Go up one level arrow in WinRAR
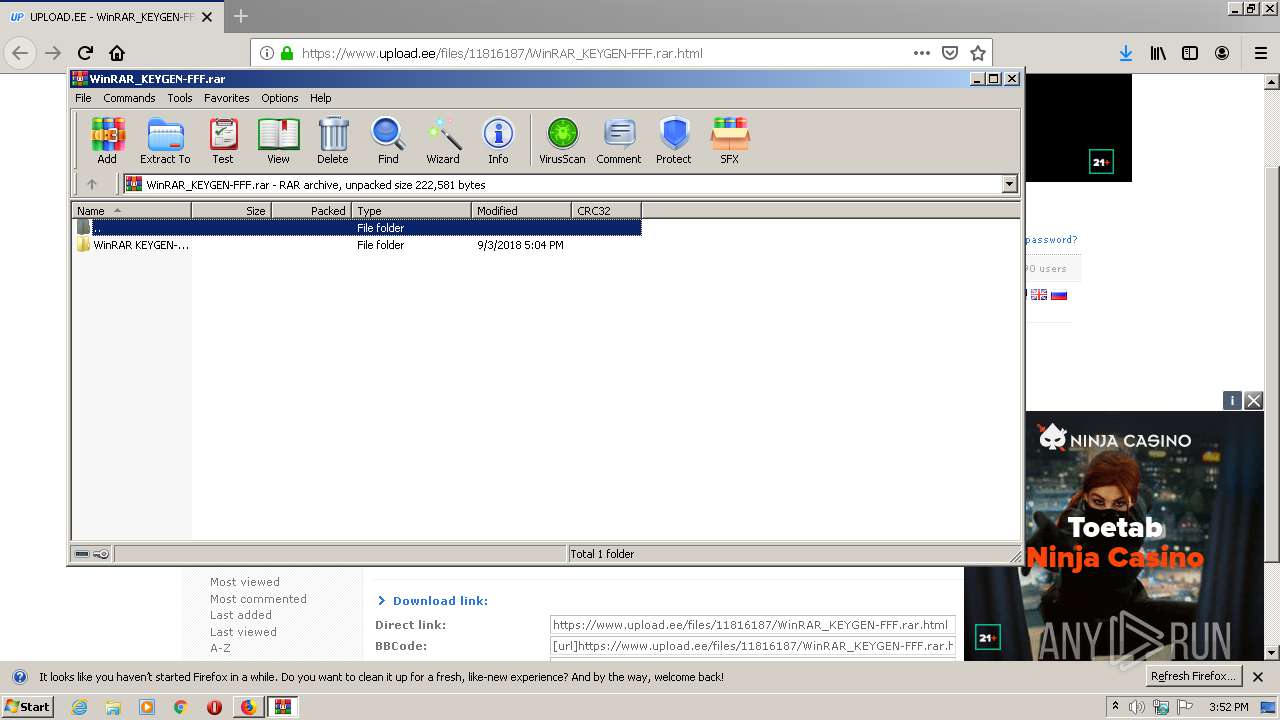 point(92,184)
